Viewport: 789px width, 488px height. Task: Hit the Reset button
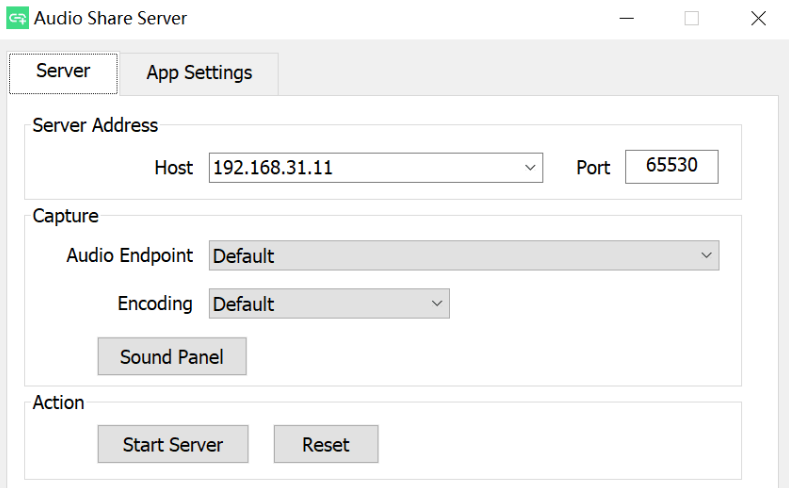point(326,444)
